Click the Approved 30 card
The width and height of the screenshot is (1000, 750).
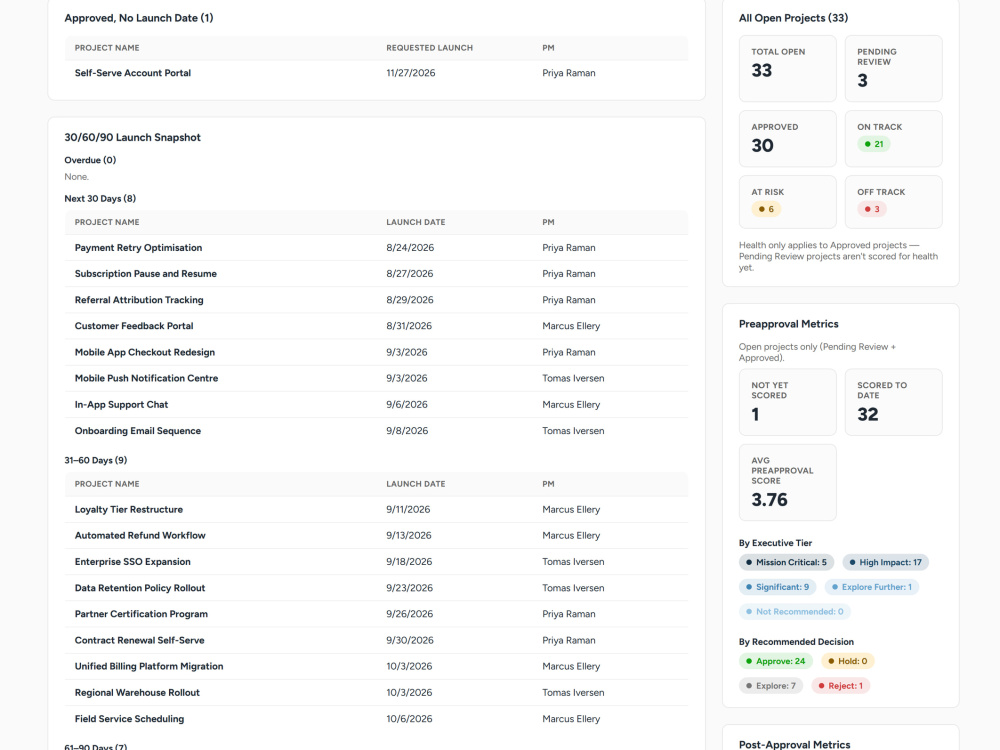tap(788, 138)
